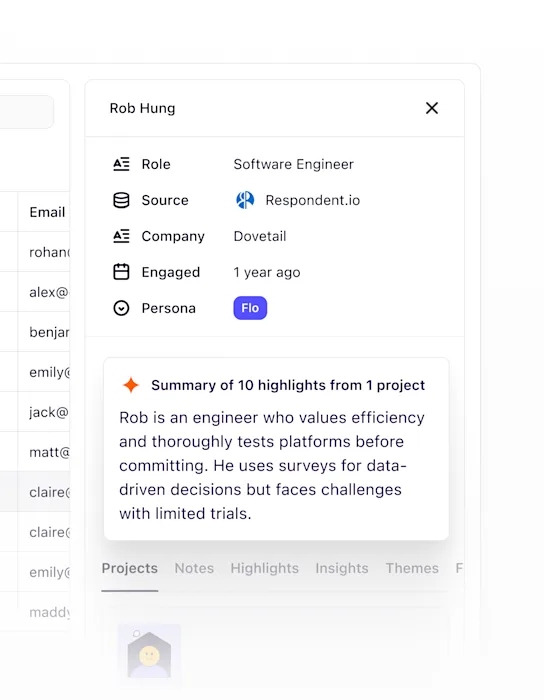Open the Insights tab
The width and height of the screenshot is (544, 700).
point(342,568)
